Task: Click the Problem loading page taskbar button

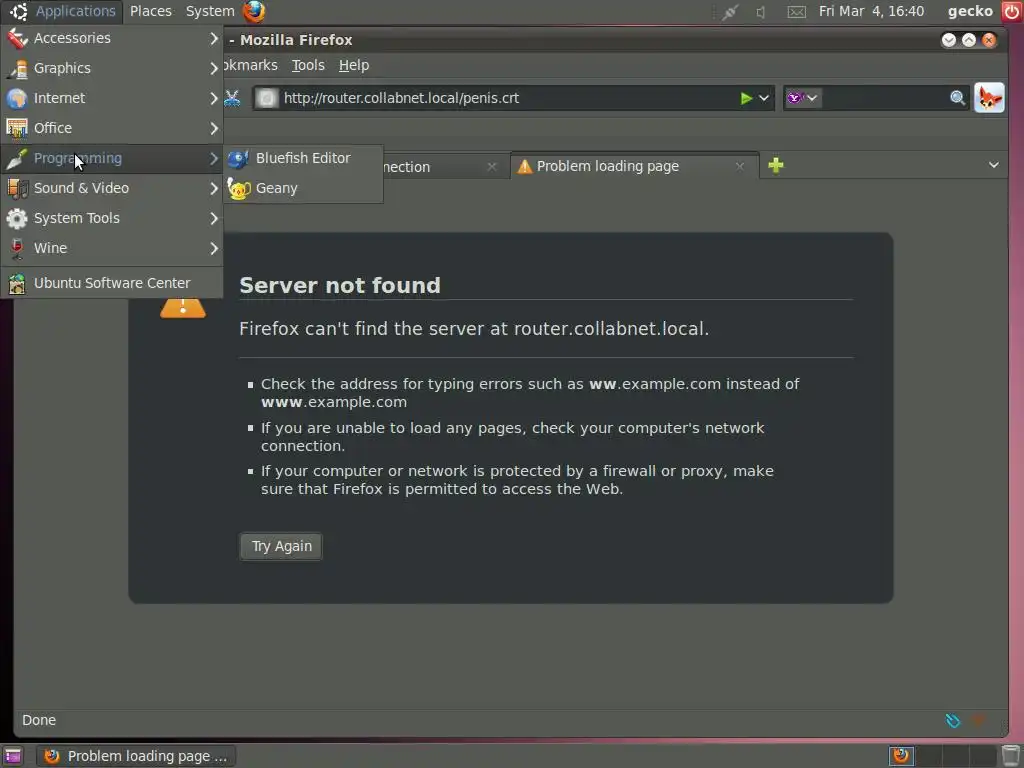Action: coord(135,756)
